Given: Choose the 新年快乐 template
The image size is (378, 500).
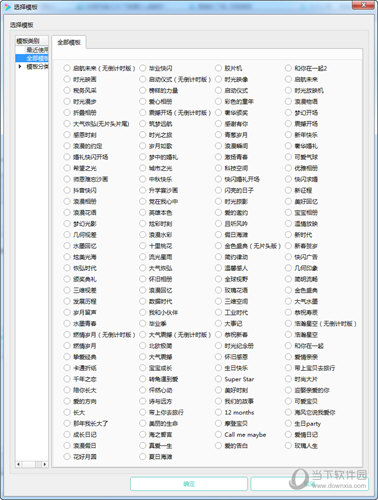Looking at the screenshot, I should point(288,135).
